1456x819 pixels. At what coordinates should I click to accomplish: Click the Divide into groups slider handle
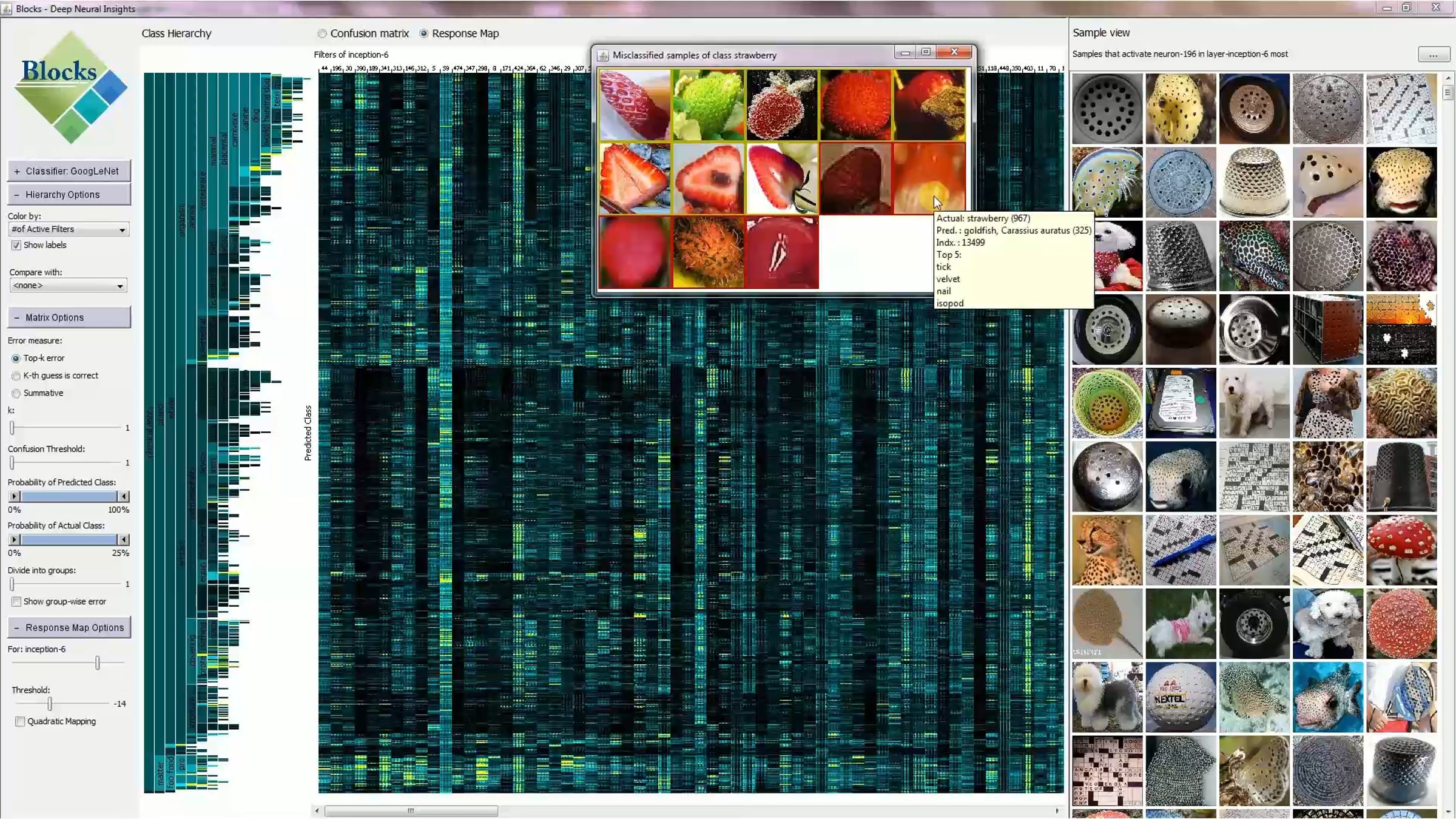click(12, 584)
